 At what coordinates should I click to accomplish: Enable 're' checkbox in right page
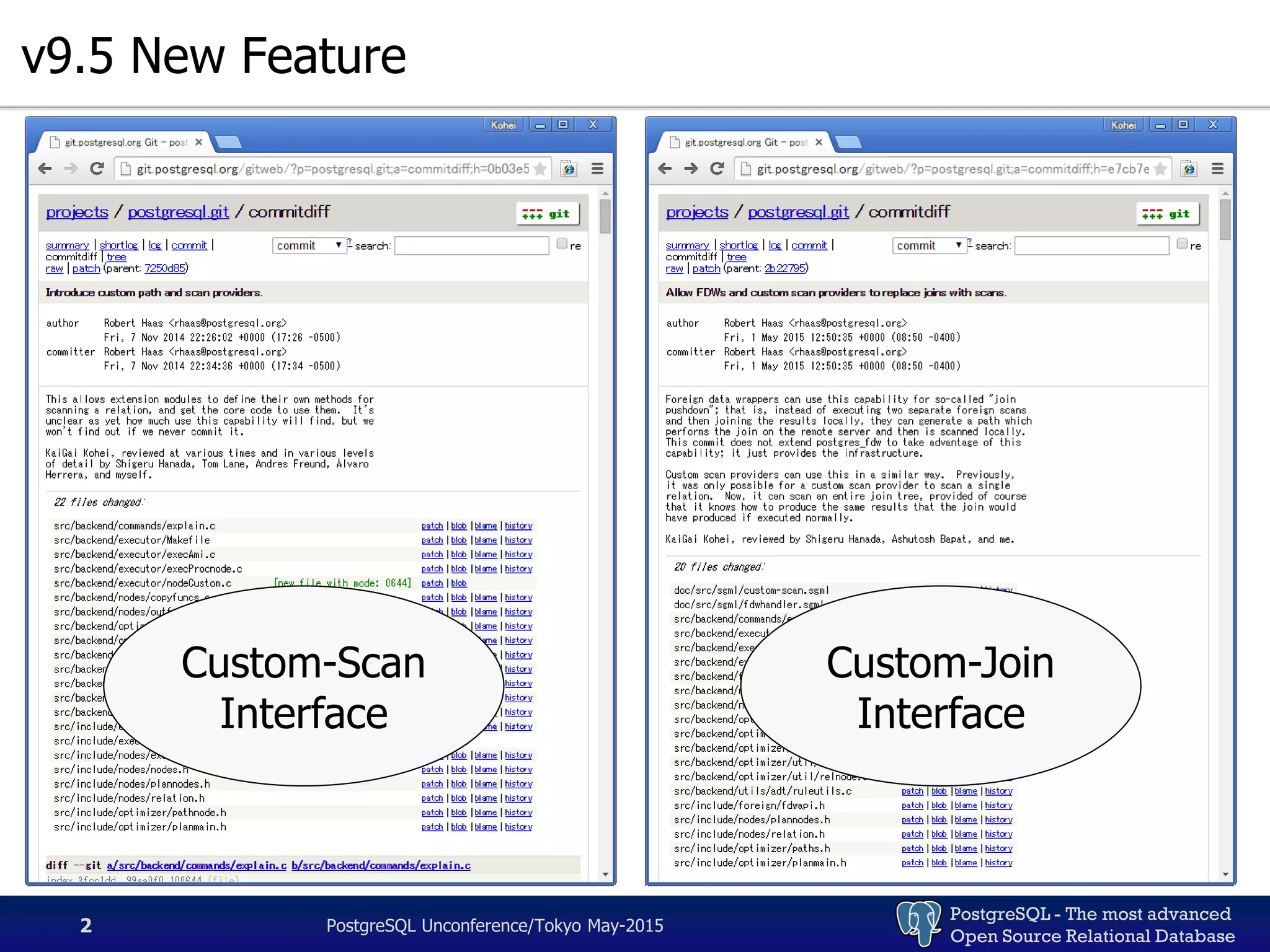(x=1182, y=244)
